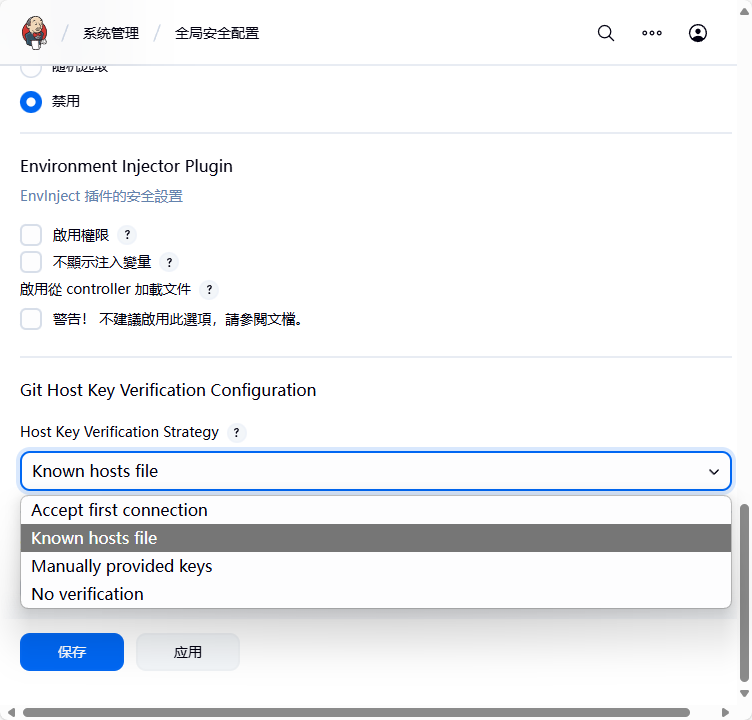The width and height of the screenshot is (752, 720).
Task: Collapse the Known hosts file dropdown
Action: (376, 471)
